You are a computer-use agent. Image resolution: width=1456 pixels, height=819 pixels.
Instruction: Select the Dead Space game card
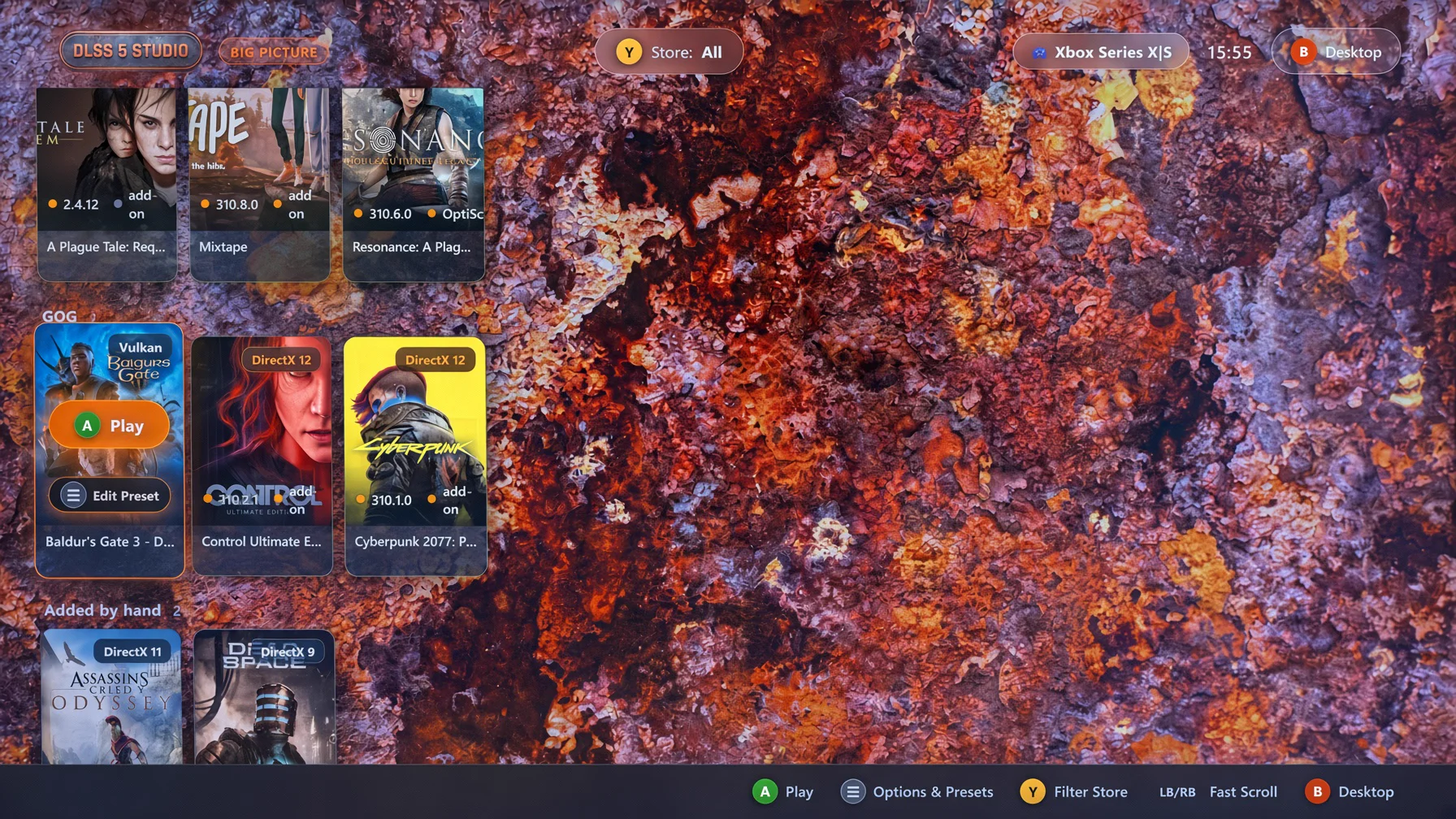[264, 697]
